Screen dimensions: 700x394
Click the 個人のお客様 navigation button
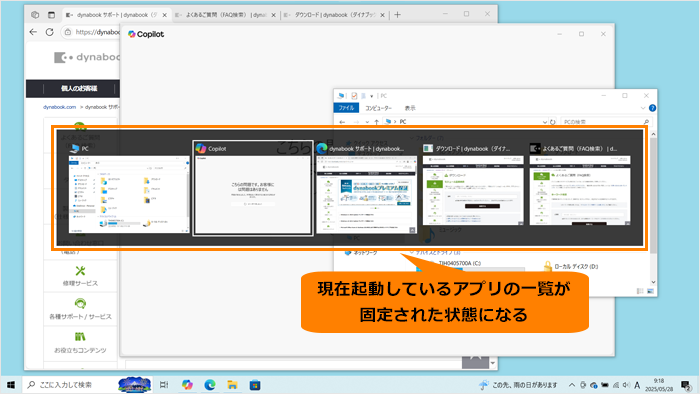coord(79,88)
